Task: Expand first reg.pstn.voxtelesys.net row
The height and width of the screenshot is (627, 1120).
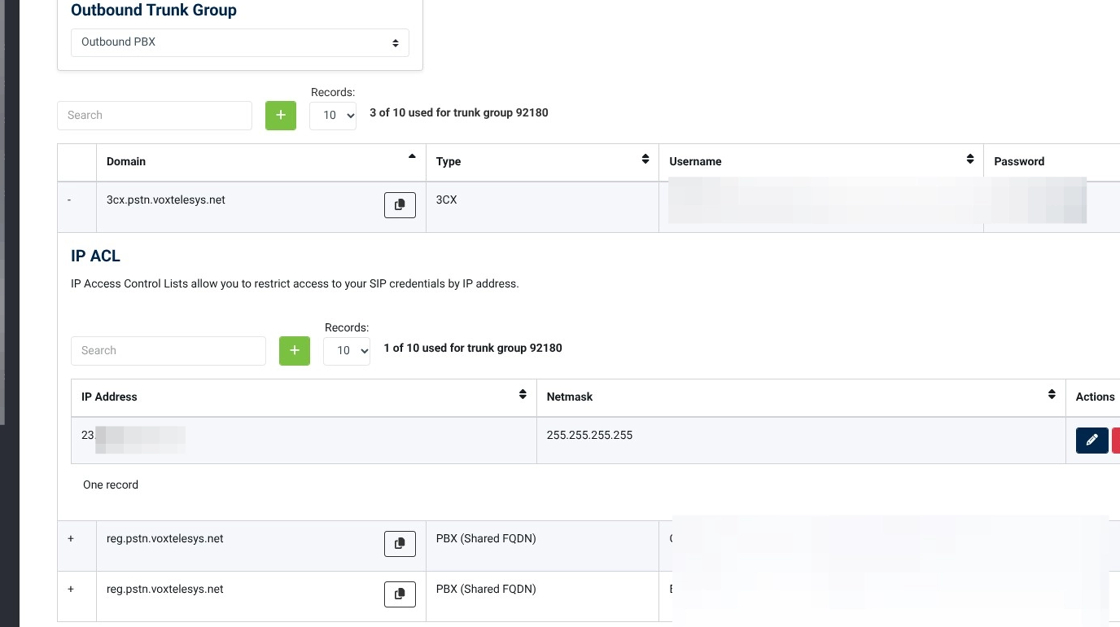Action: [x=70, y=539]
